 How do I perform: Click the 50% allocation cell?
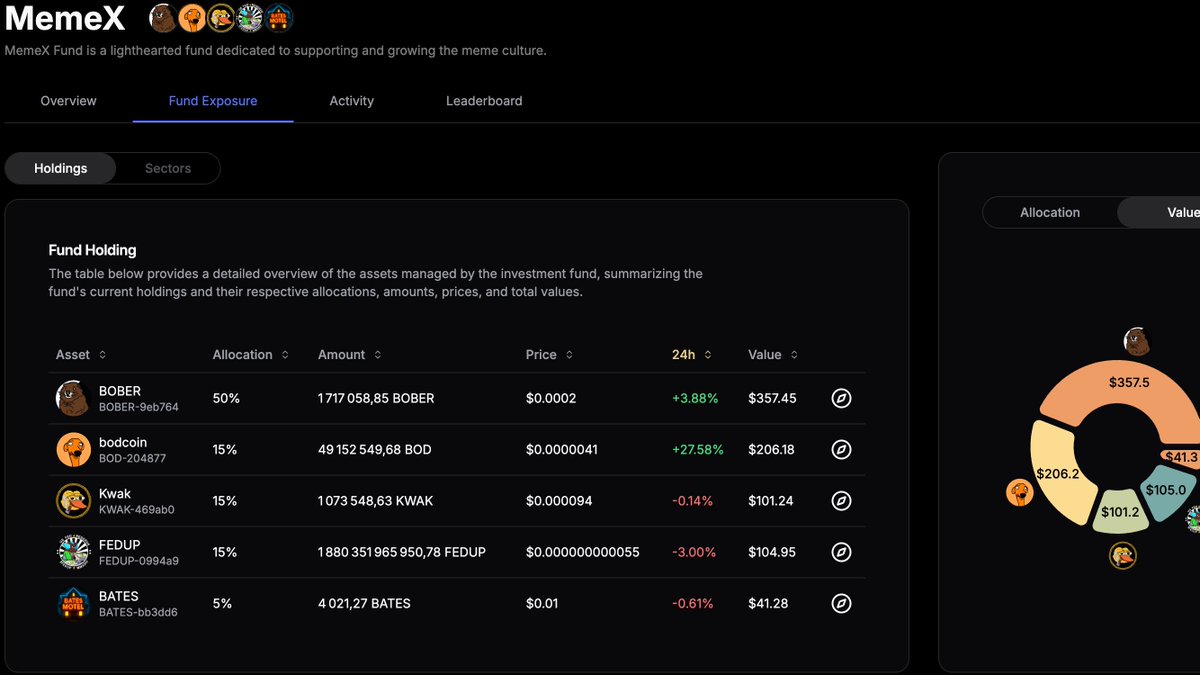pyautogui.click(x=226, y=398)
